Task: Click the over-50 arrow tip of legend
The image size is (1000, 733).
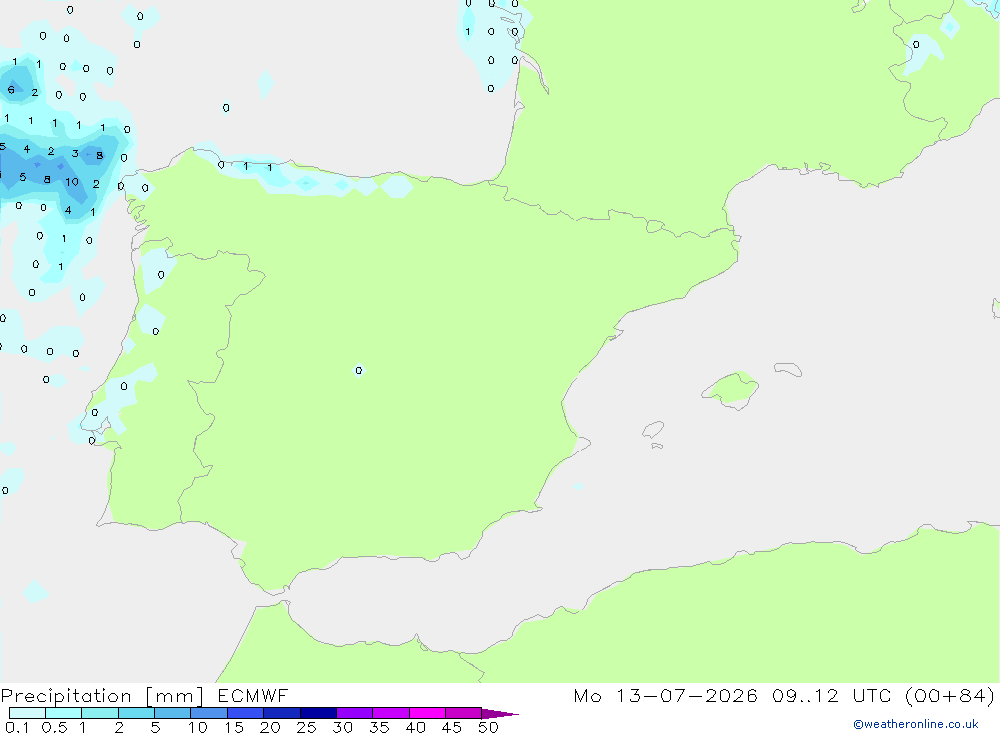Action: click(500, 713)
